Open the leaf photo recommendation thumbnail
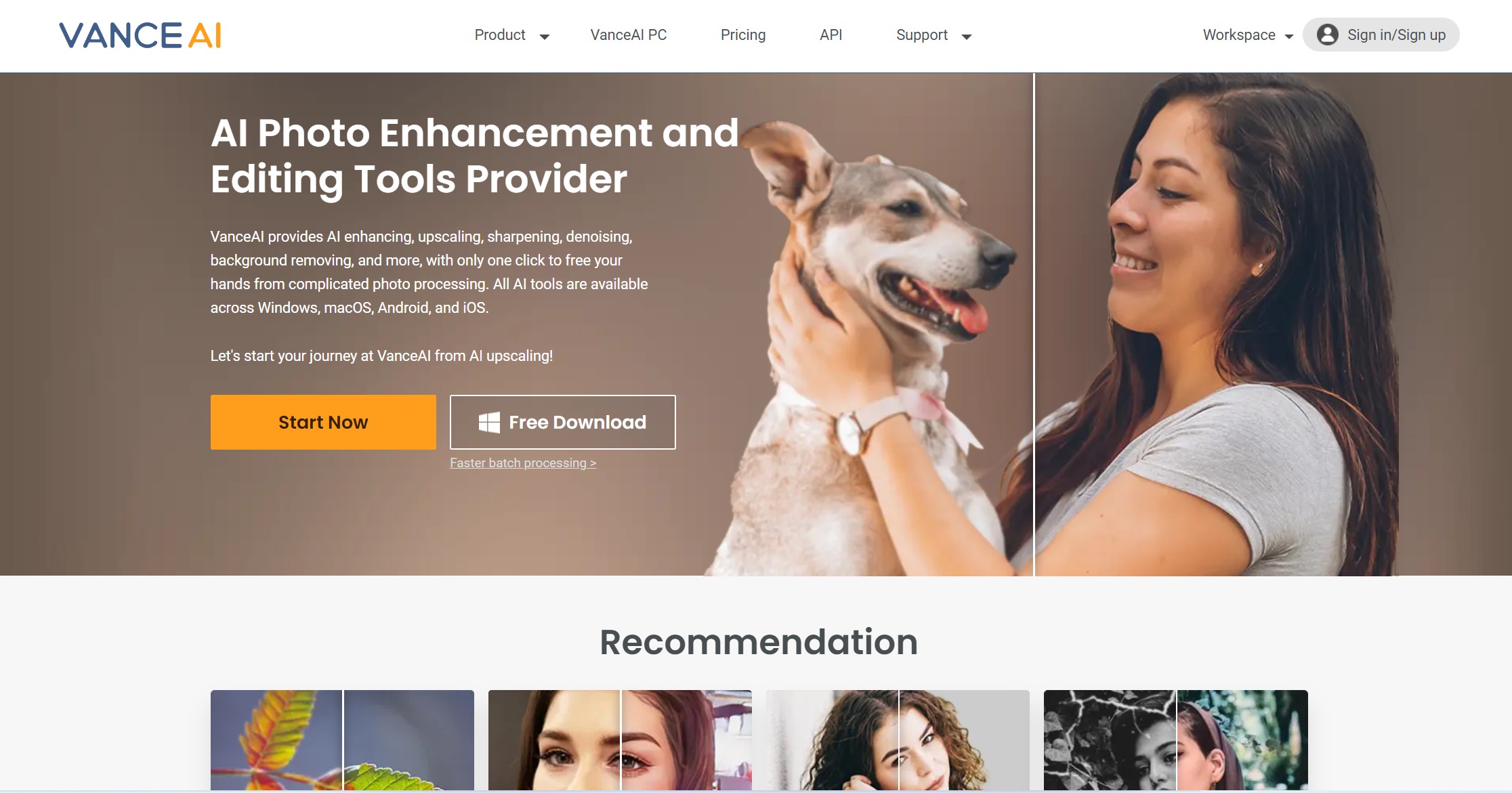The height and width of the screenshot is (793, 1512). pyautogui.click(x=342, y=740)
